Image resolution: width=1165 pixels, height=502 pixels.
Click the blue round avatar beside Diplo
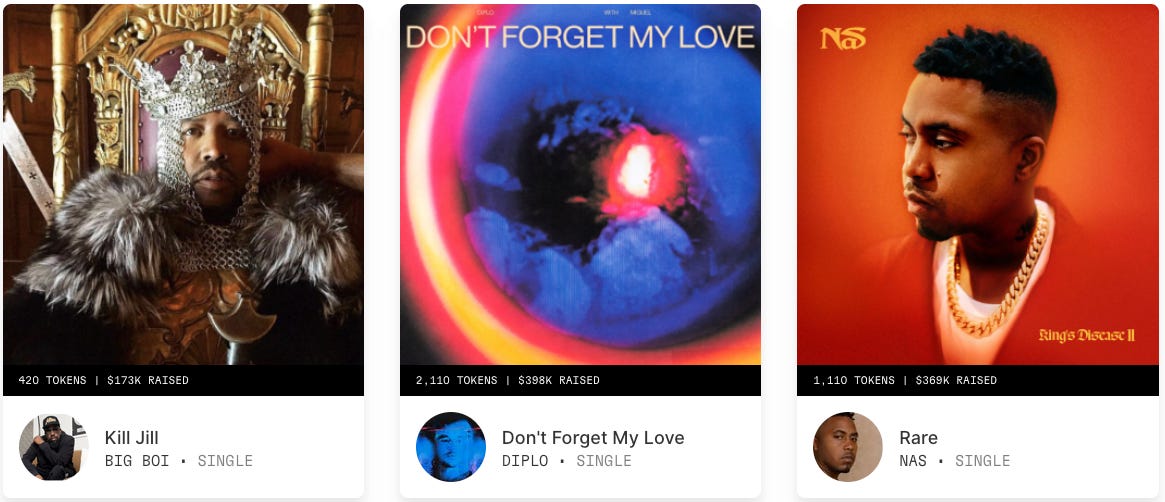[x=451, y=447]
